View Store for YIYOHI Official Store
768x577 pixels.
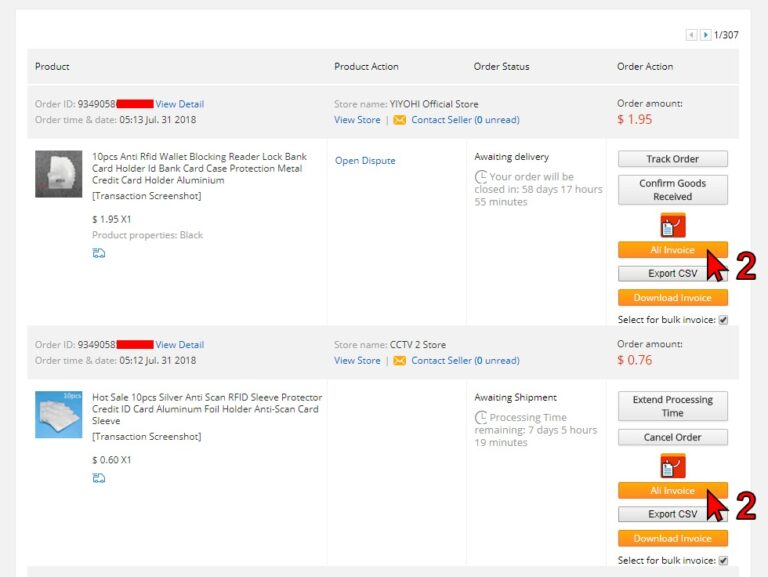[x=357, y=120]
